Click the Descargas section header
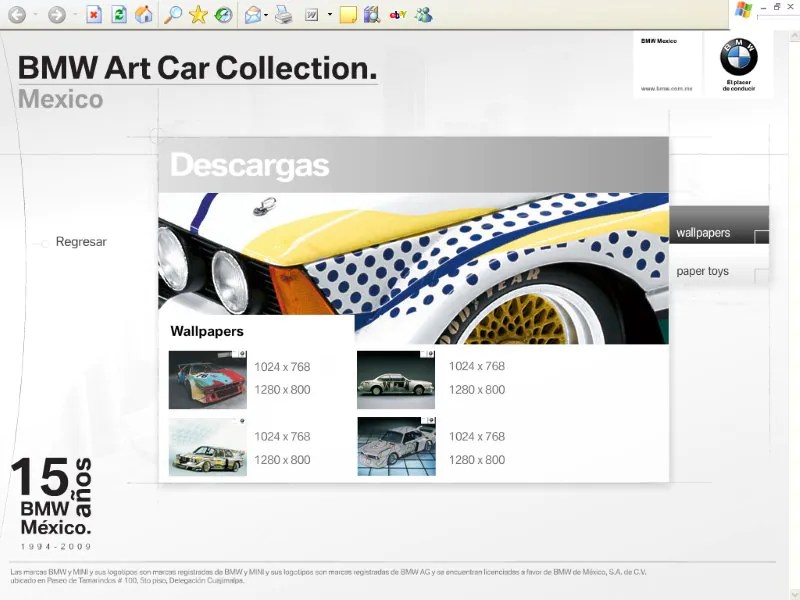Image resolution: width=800 pixels, height=600 pixels. tap(250, 166)
